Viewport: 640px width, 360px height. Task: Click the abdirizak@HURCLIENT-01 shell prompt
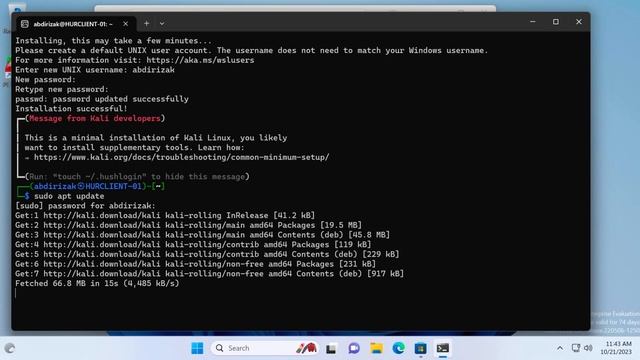(x=90, y=187)
